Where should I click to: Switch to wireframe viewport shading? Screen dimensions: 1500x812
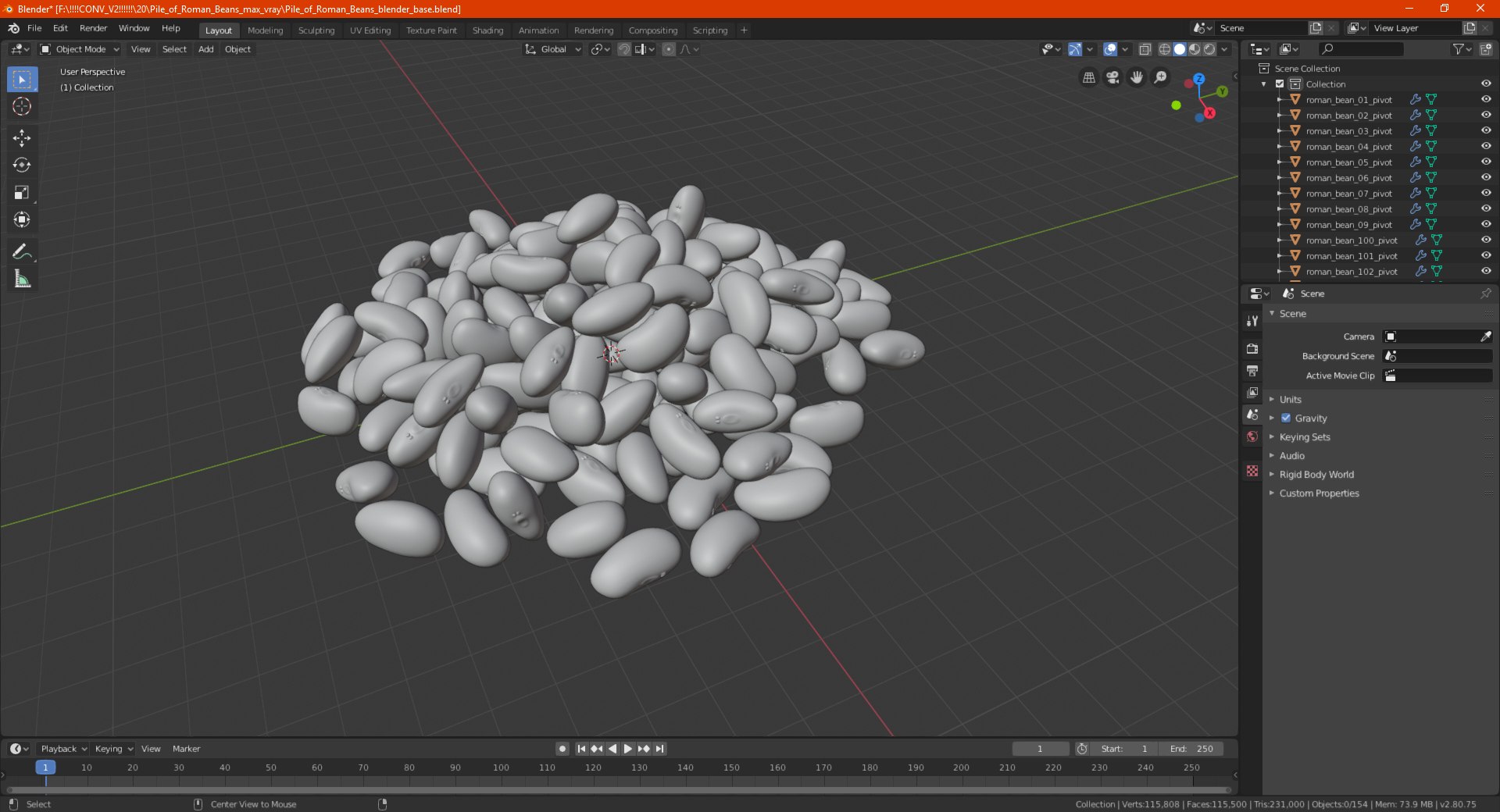(x=1165, y=49)
